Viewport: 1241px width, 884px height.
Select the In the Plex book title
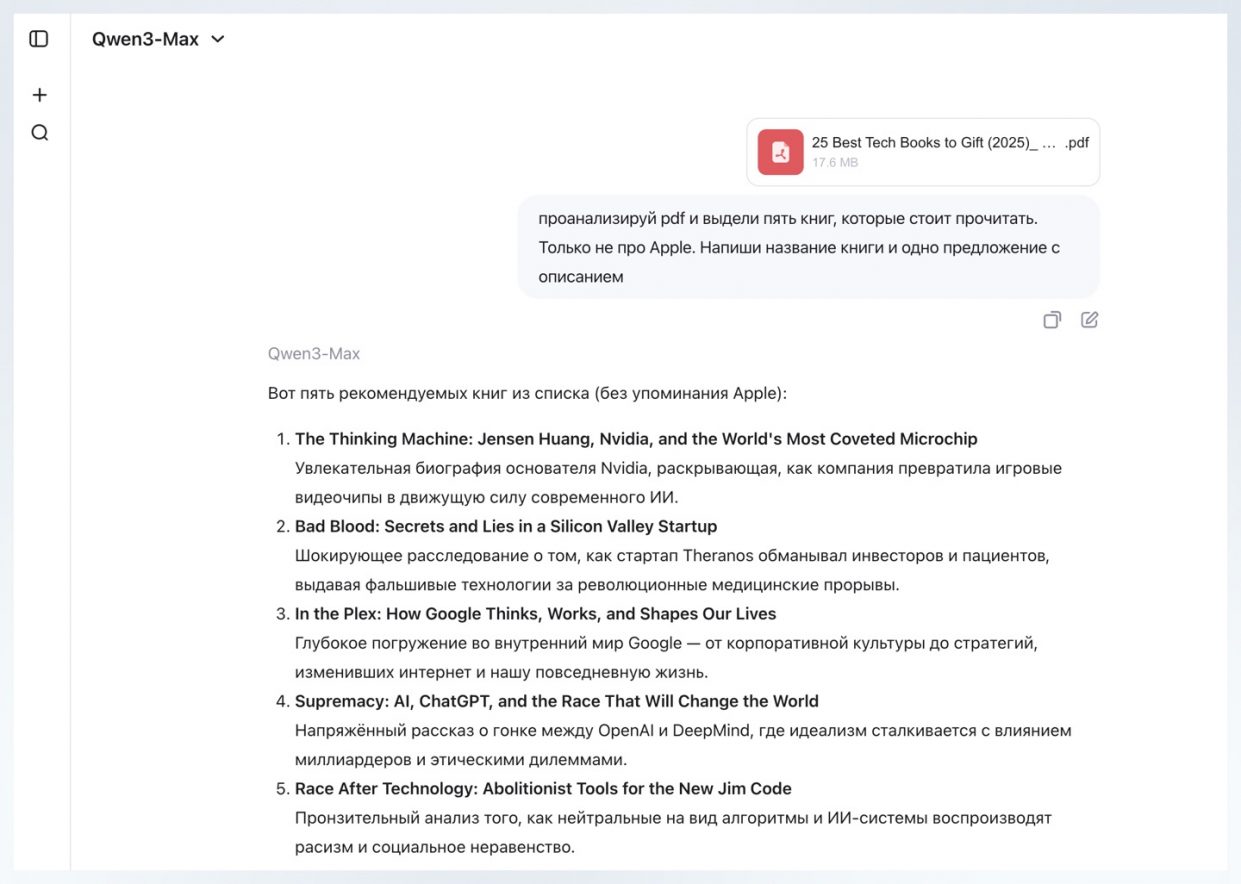pos(535,614)
